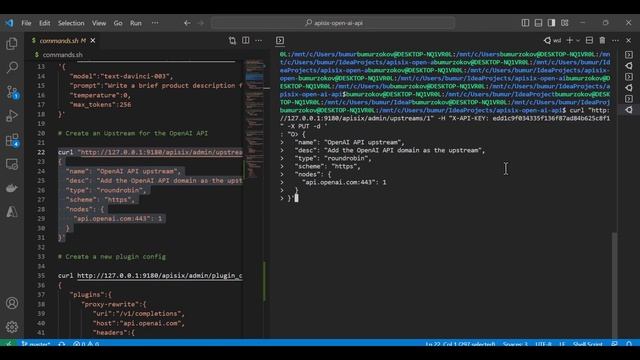Toggle the primary side bar layout icon
640x360 pixels.
pos(525,23)
